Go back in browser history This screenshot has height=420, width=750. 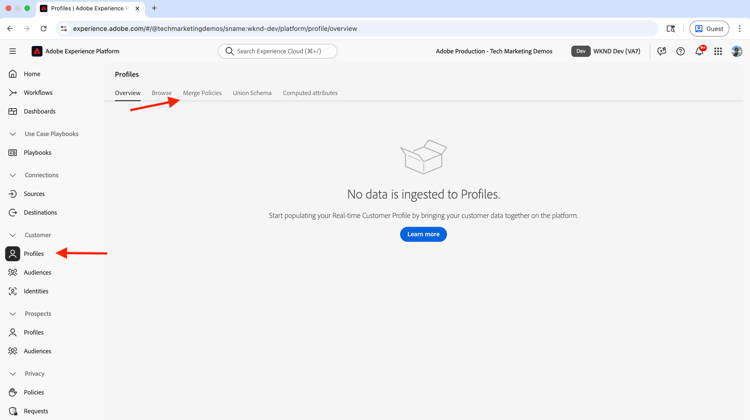click(x=10, y=29)
